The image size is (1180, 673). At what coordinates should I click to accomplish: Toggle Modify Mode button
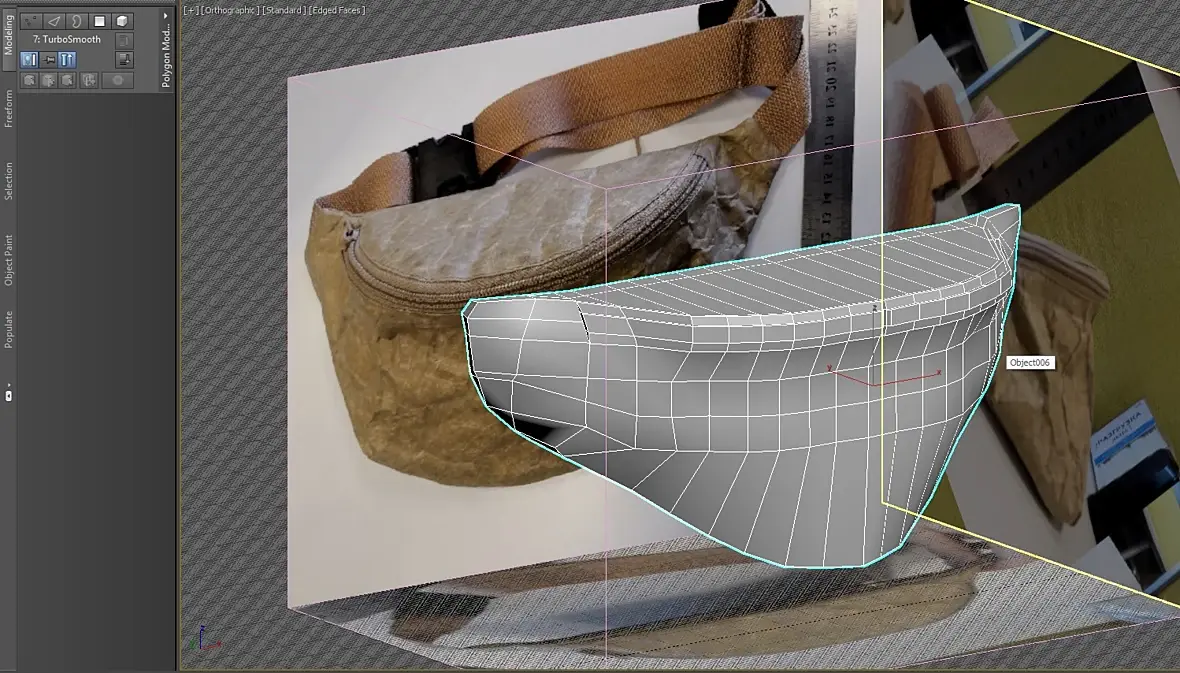click(29, 59)
